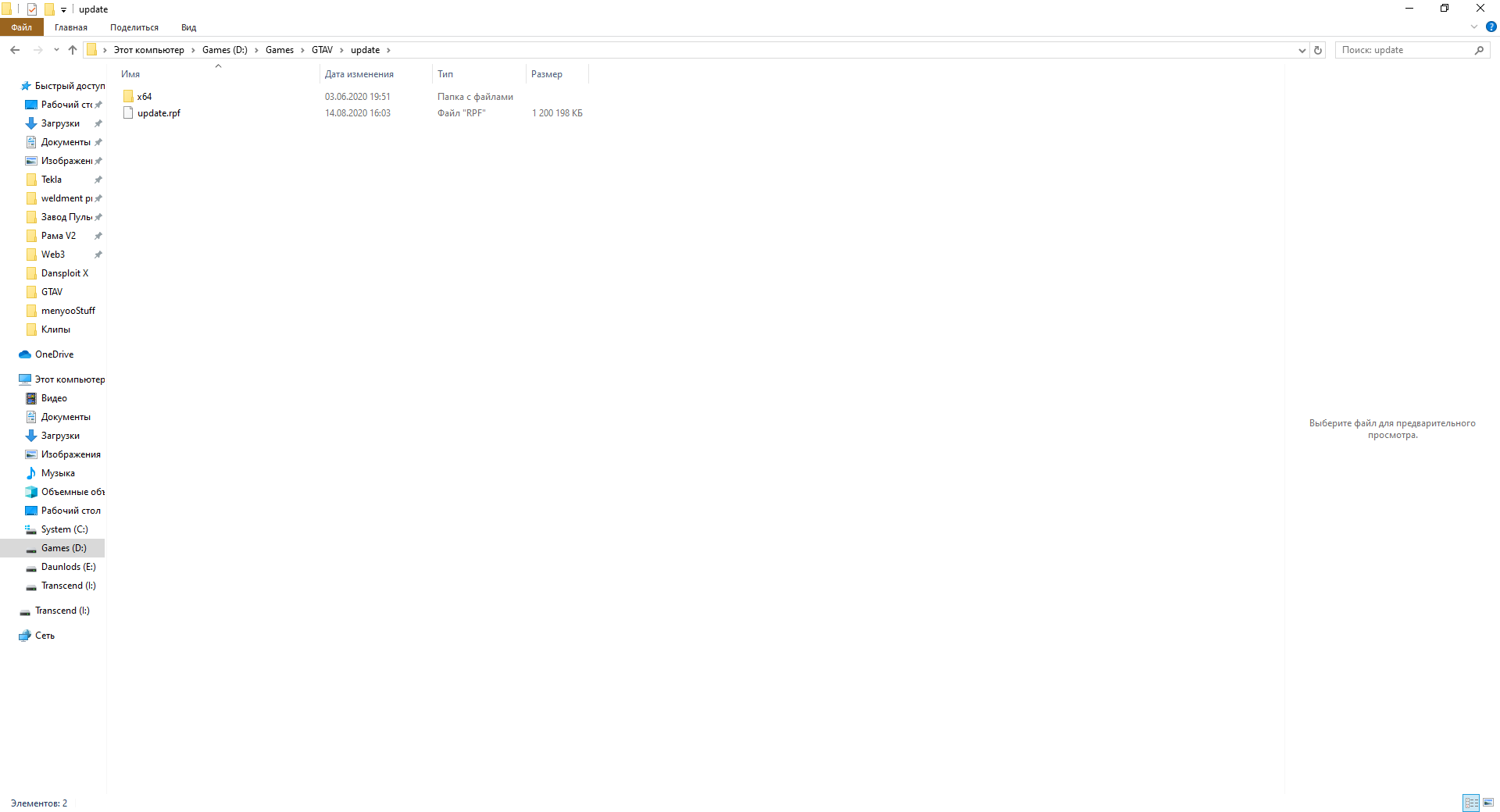
Task: Switch to Details view layout icon
Action: click(x=1471, y=803)
